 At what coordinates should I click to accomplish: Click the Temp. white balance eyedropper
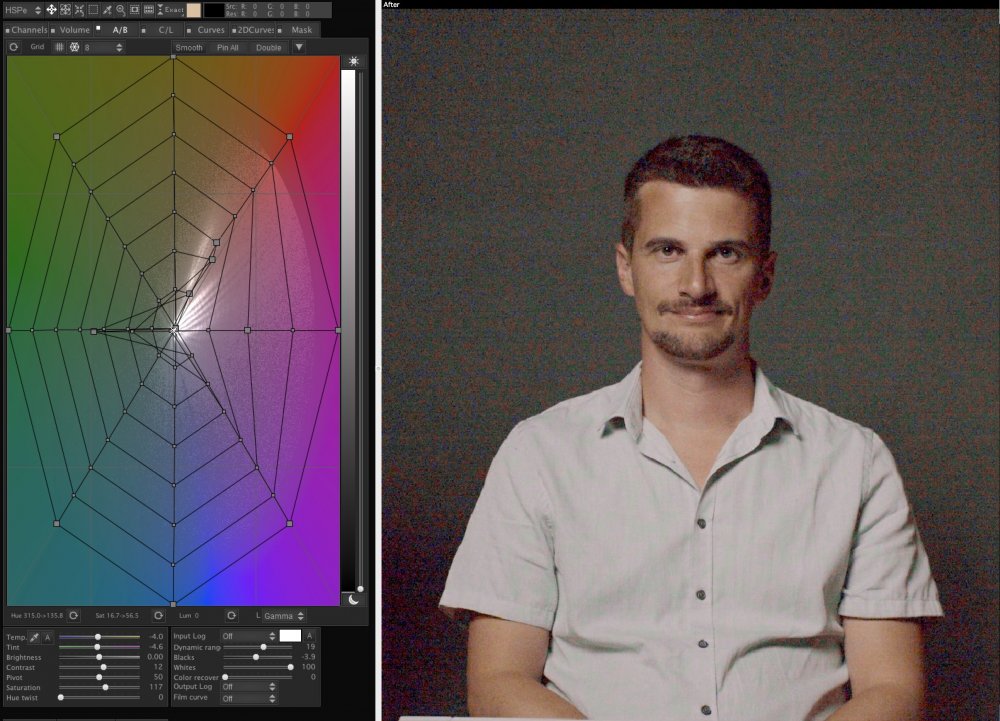34,637
